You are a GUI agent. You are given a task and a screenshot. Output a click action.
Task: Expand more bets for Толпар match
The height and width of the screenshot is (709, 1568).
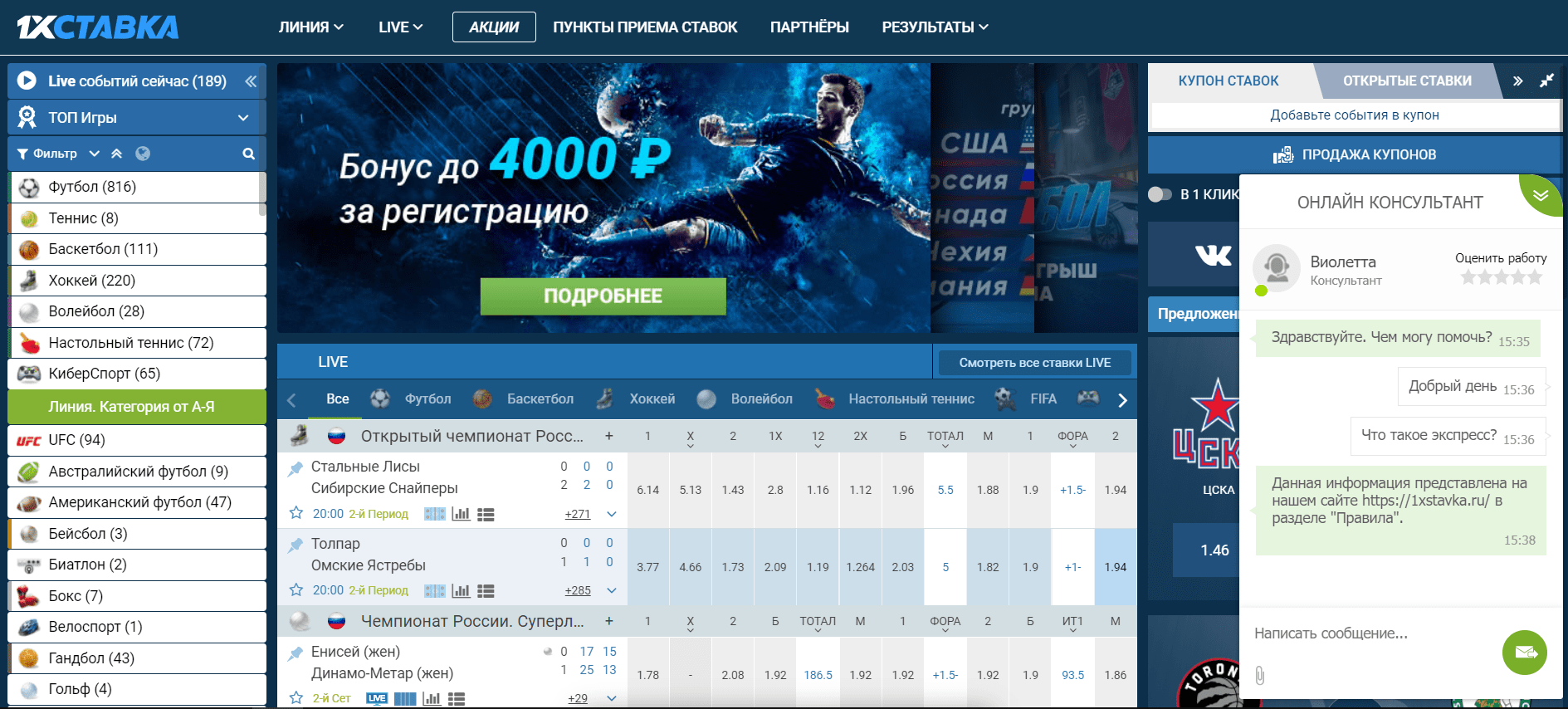(x=612, y=590)
